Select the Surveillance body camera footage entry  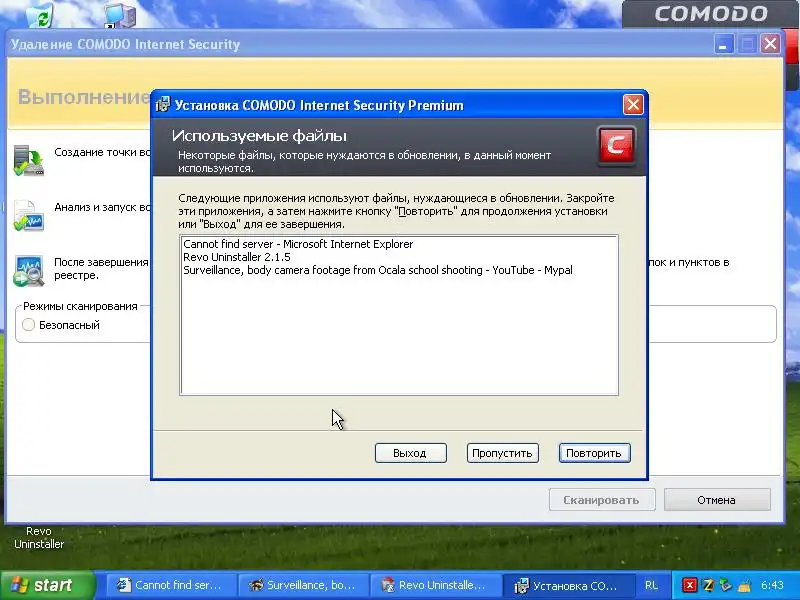378,270
